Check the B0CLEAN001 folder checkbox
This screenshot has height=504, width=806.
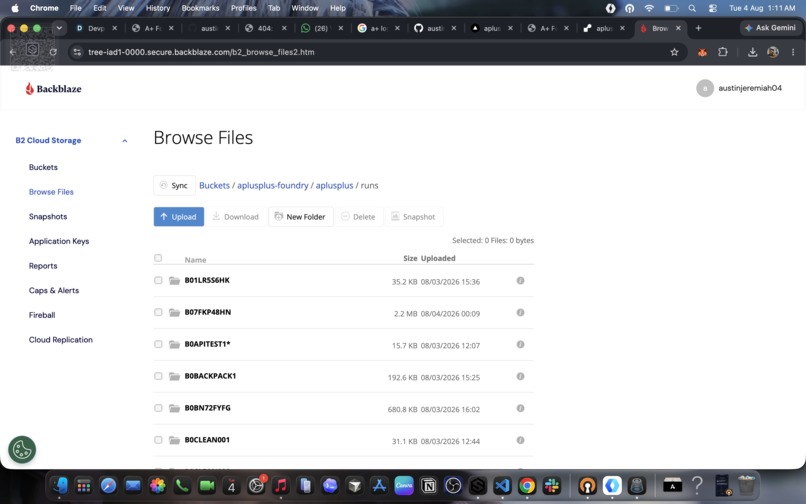pos(158,440)
